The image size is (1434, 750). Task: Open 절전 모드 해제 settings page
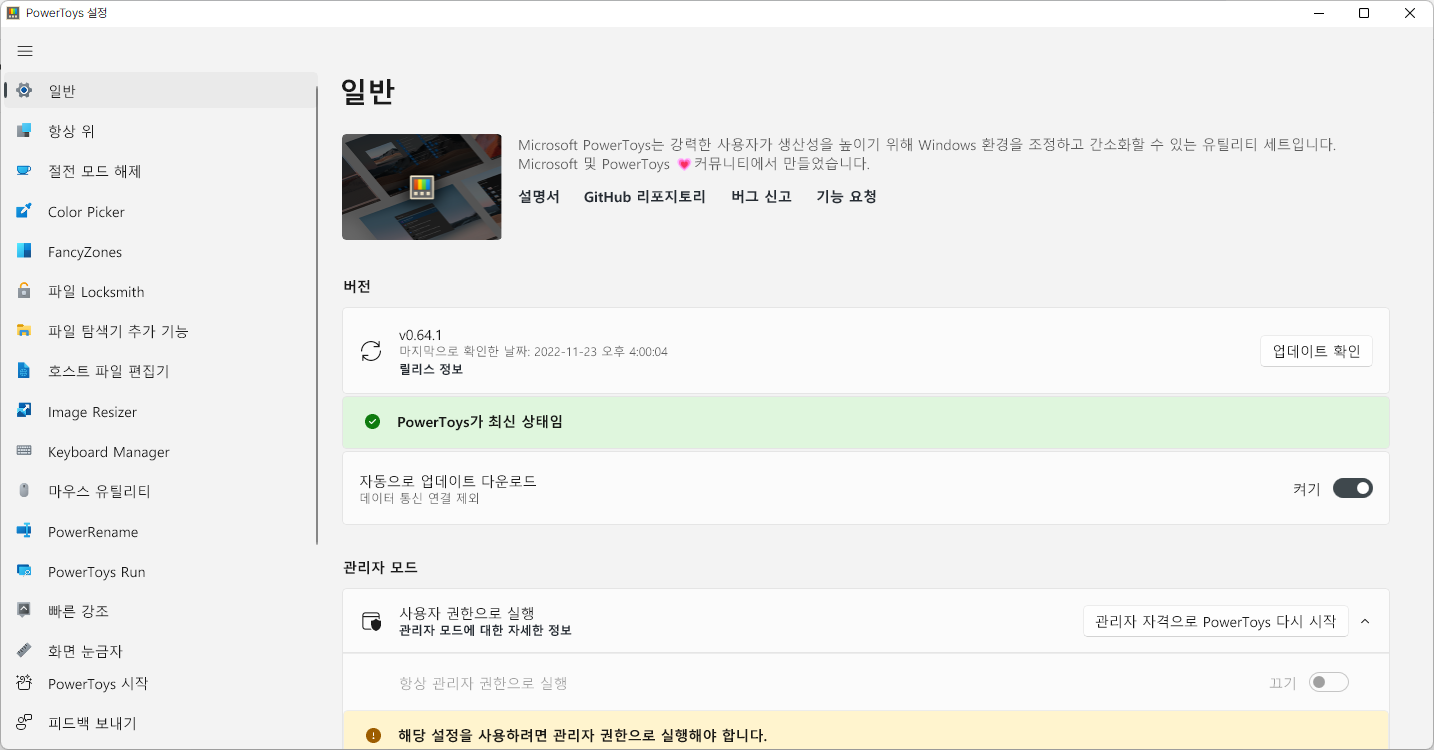(x=161, y=171)
